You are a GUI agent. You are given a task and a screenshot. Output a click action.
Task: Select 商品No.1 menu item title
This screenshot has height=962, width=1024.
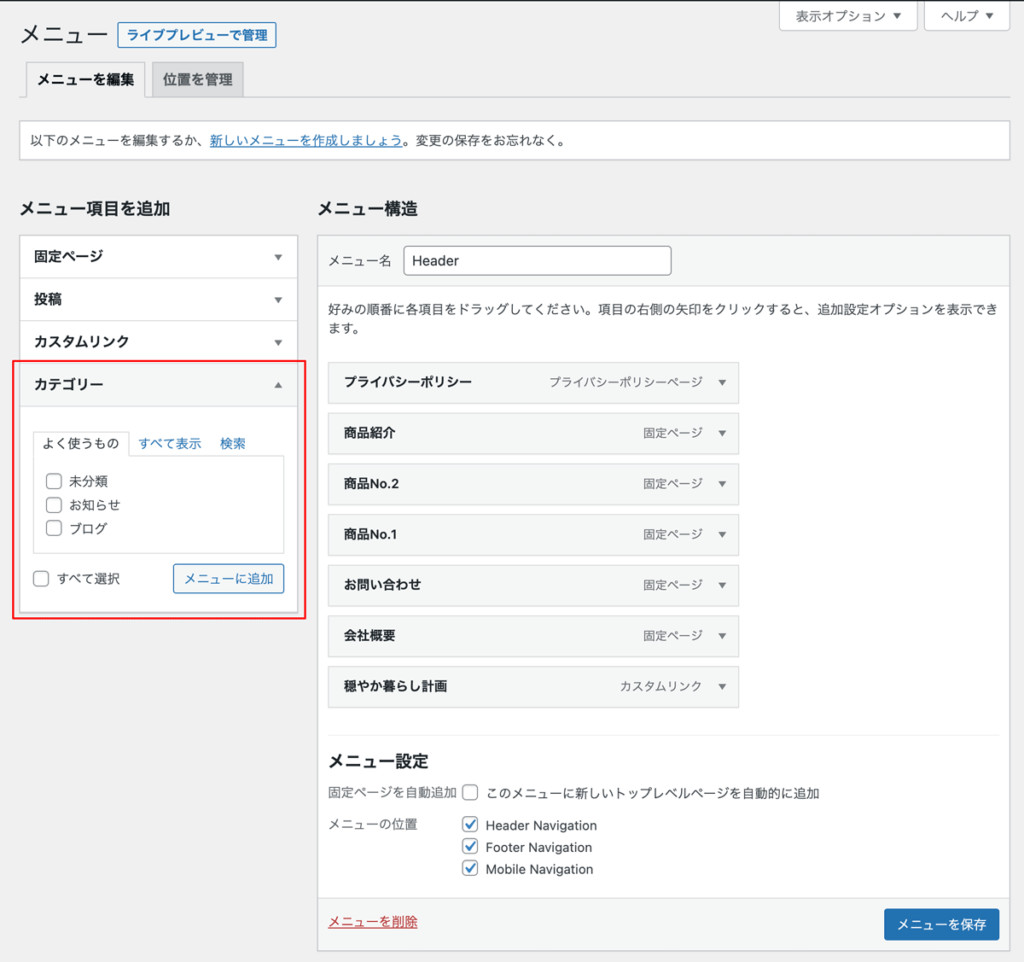click(370, 534)
